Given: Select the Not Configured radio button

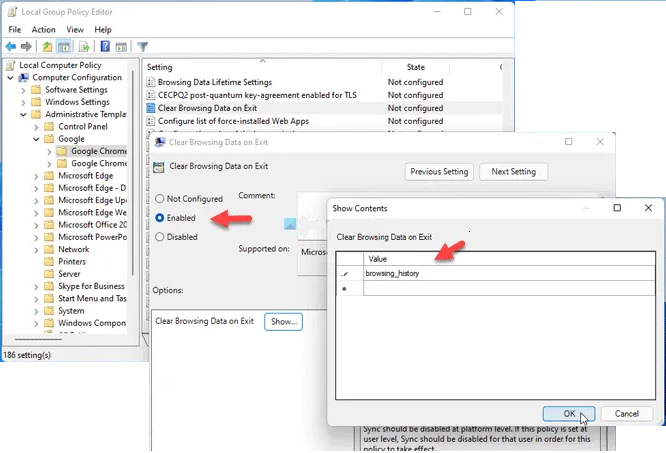Looking at the screenshot, I should (x=160, y=199).
